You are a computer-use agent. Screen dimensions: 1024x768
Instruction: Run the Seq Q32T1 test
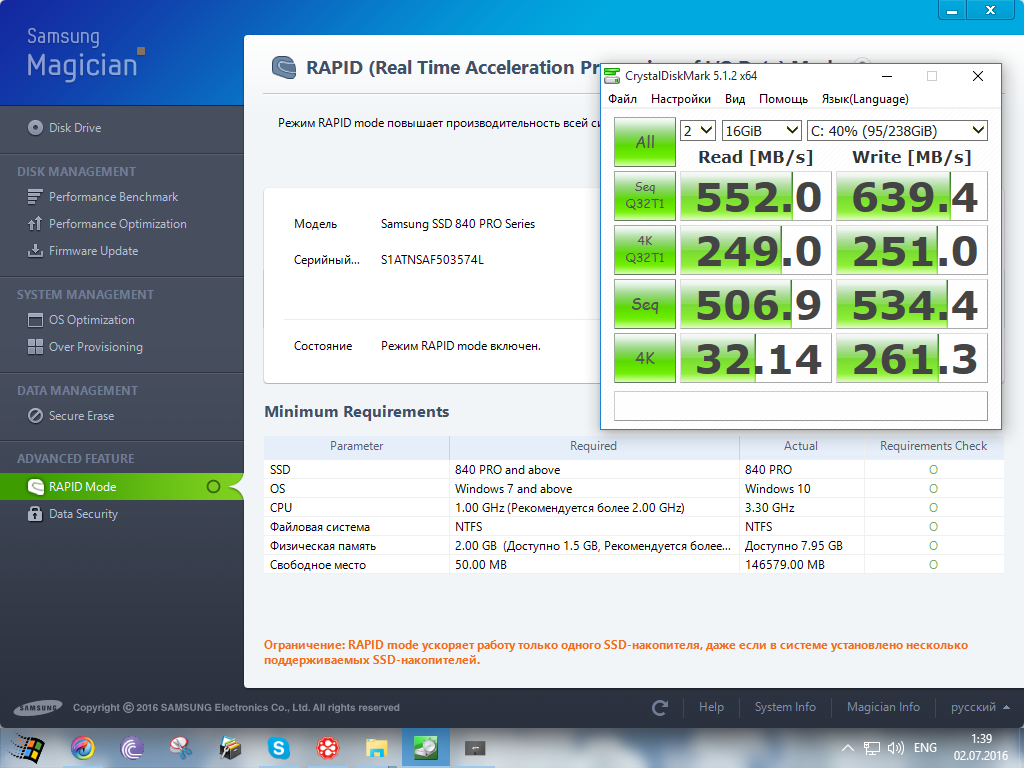pos(645,196)
